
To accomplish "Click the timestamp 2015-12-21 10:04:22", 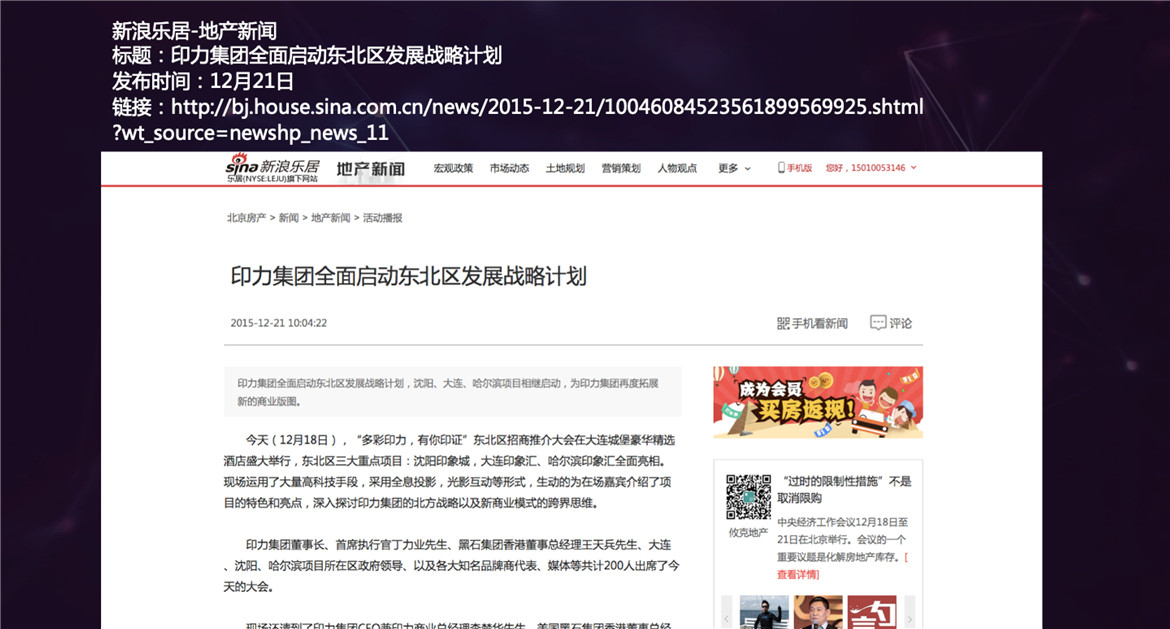I will 278,323.
